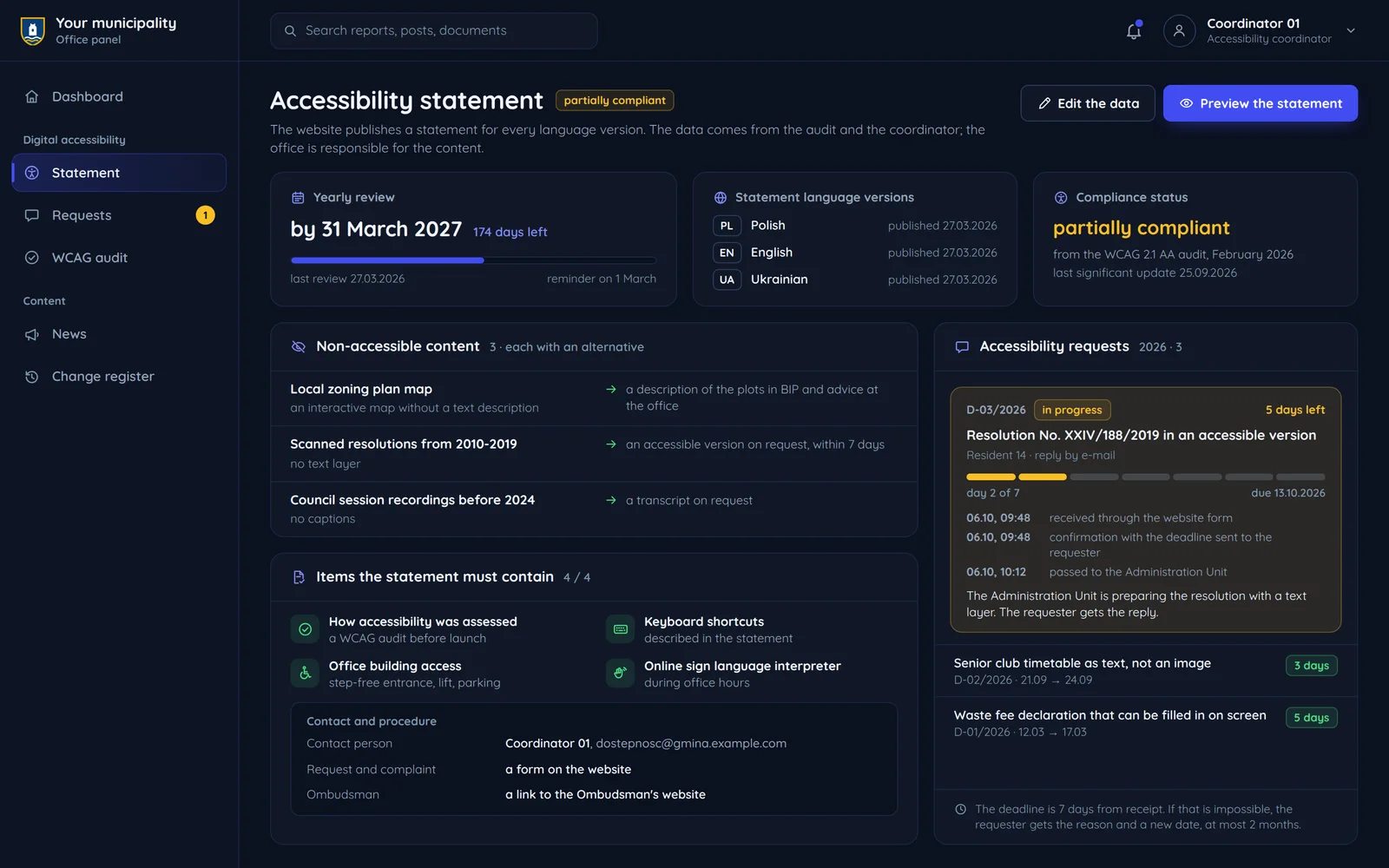
Task: Click the Compliance status icon
Action: click(x=1061, y=198)
